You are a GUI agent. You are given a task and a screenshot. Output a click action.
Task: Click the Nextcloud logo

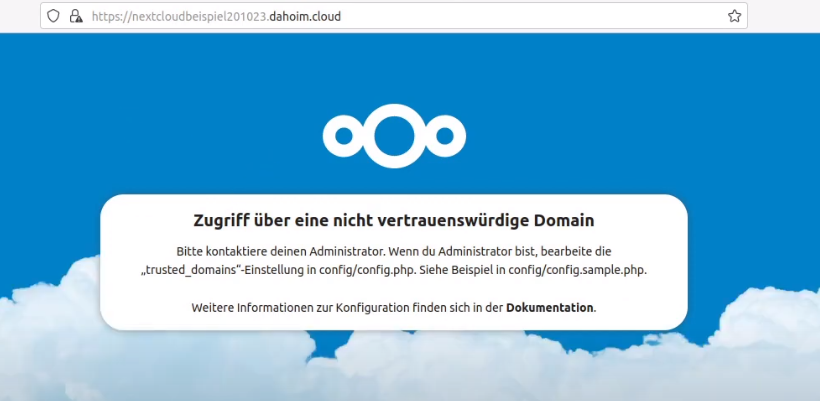[x=394, y=136]
